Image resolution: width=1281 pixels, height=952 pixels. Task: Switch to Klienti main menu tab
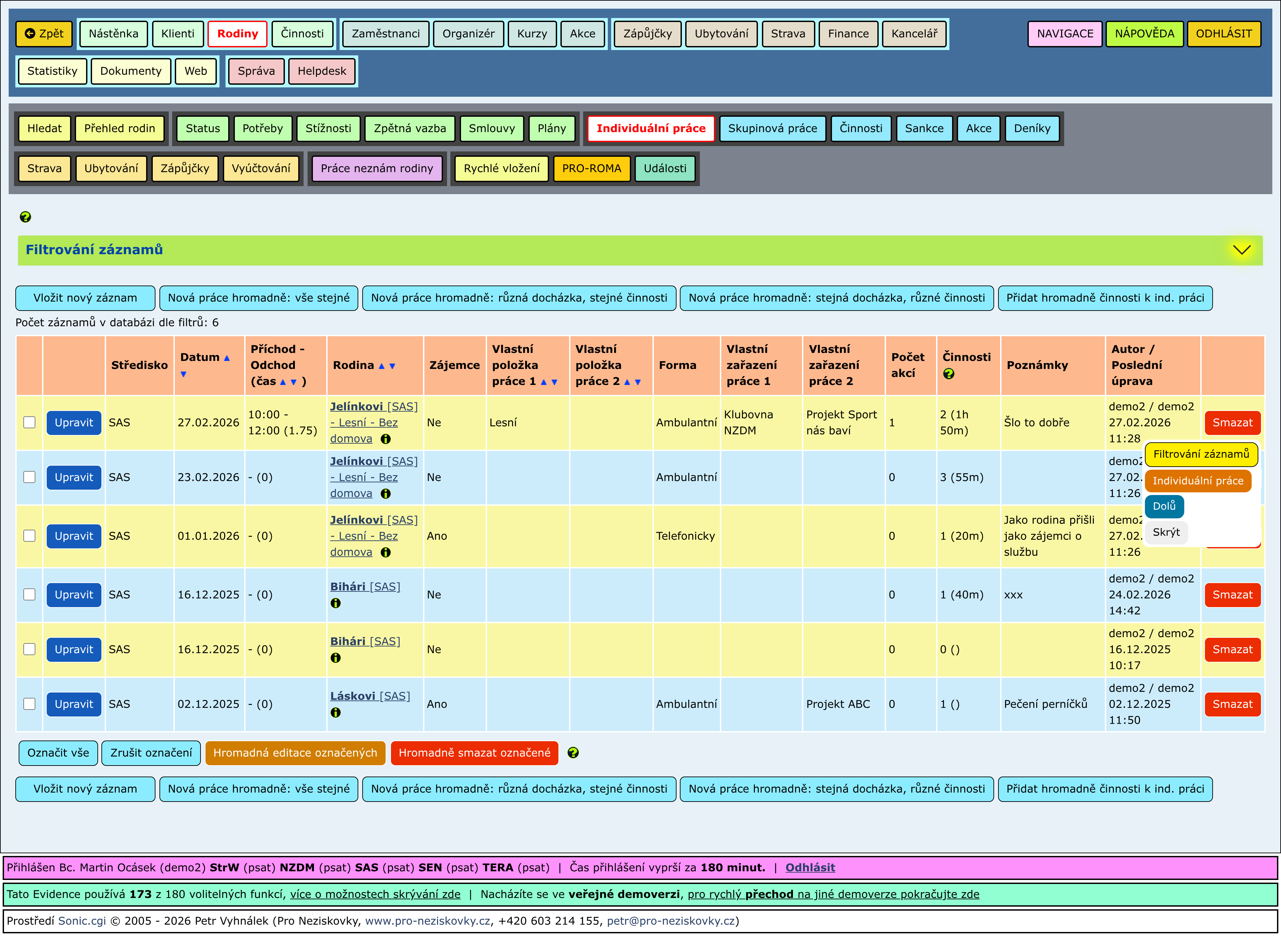(177, 33)
